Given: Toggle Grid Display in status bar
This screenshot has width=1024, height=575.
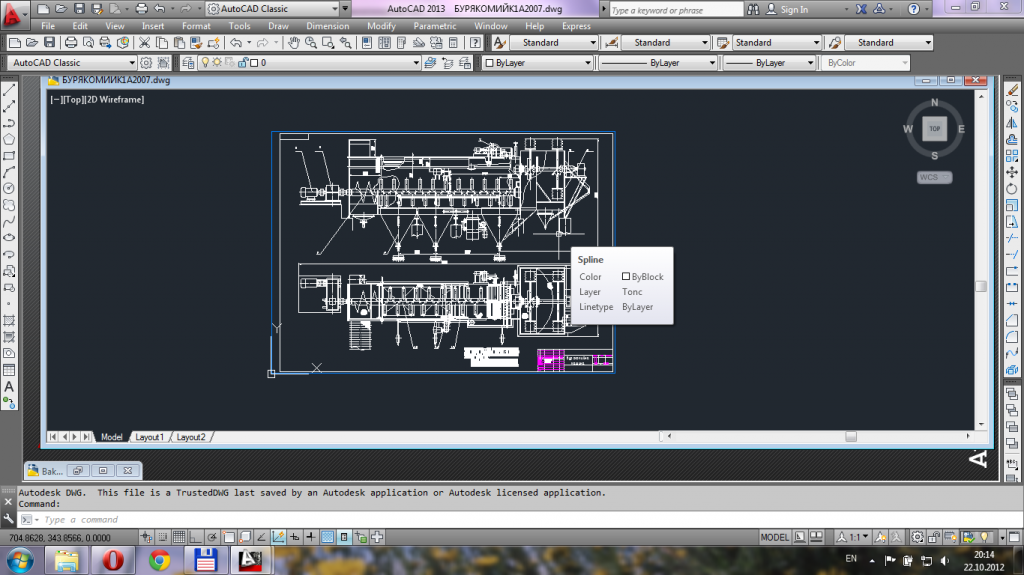Looking at the screenshot, I should pos(179,537).
